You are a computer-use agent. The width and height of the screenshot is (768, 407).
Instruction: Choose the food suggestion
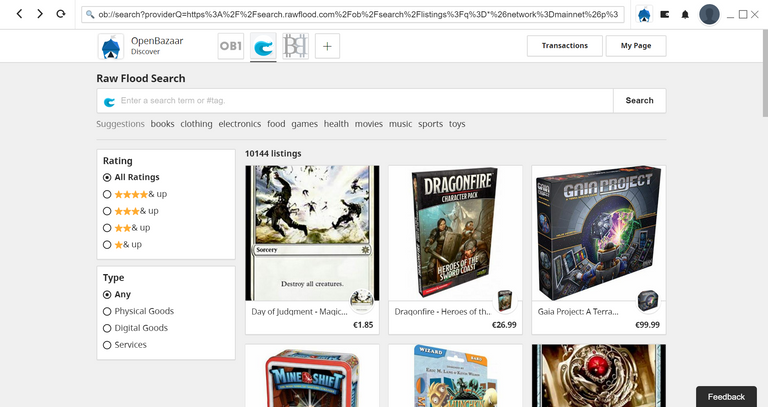276,124
